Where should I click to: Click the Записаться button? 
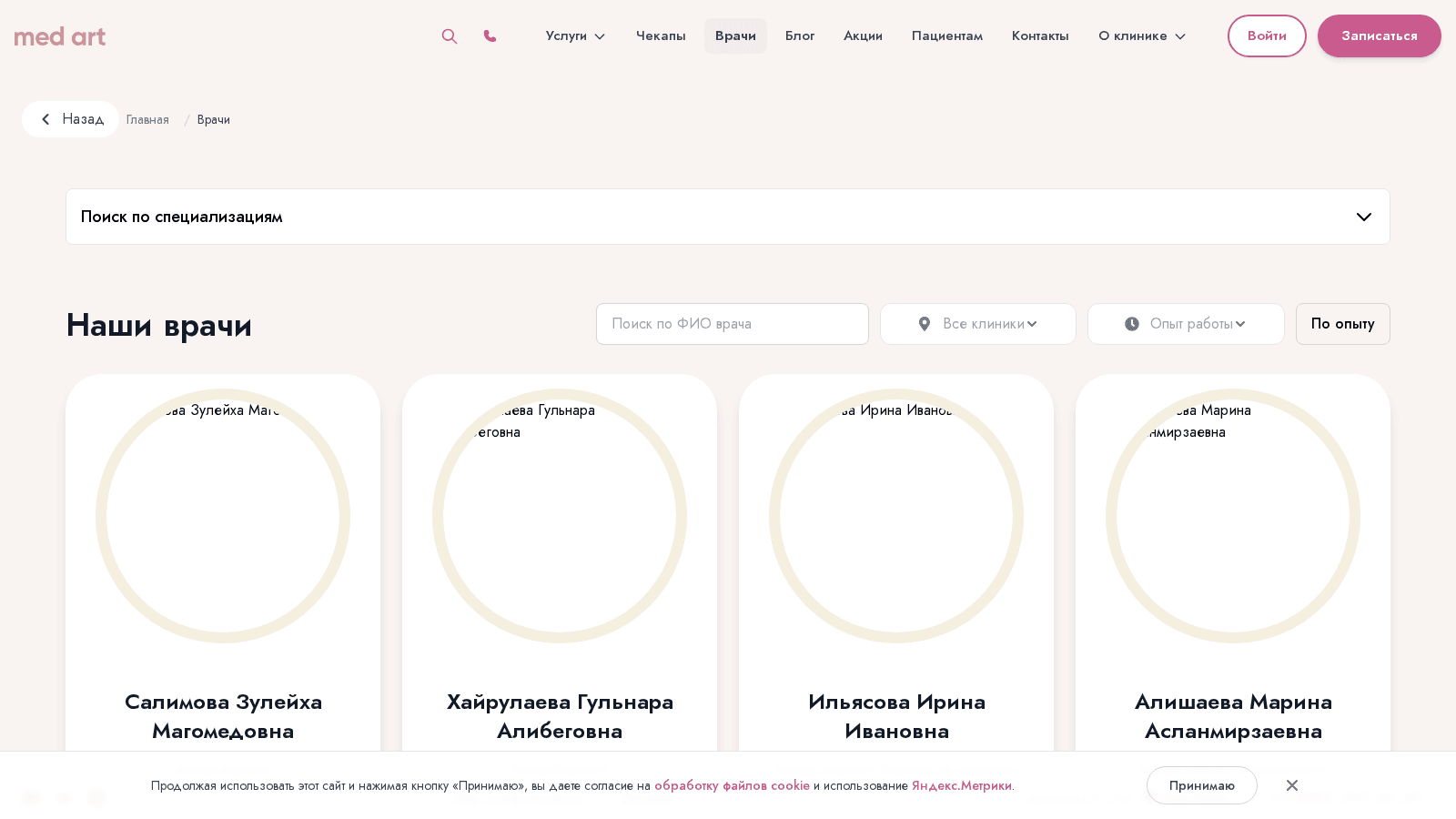[x=1380, y=35]
